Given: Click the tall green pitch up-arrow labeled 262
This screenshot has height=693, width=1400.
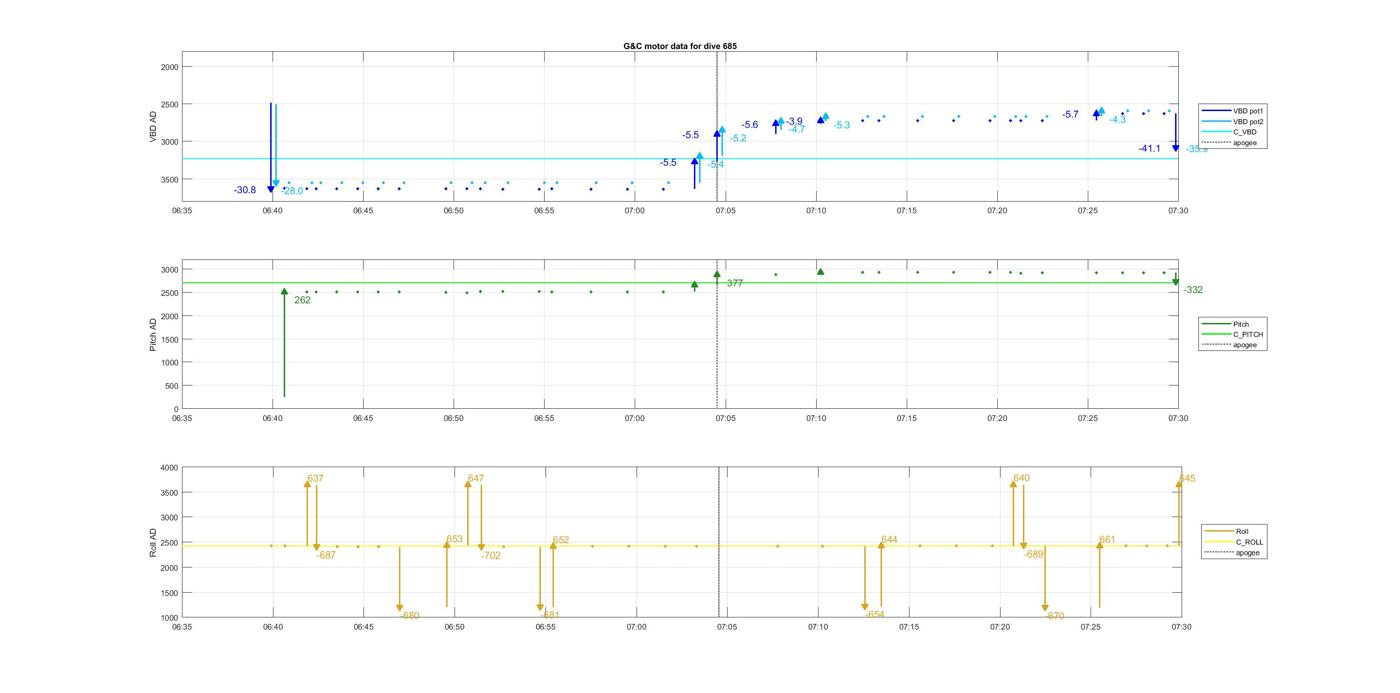Looking at the screenshot, I should pos(284,343).
